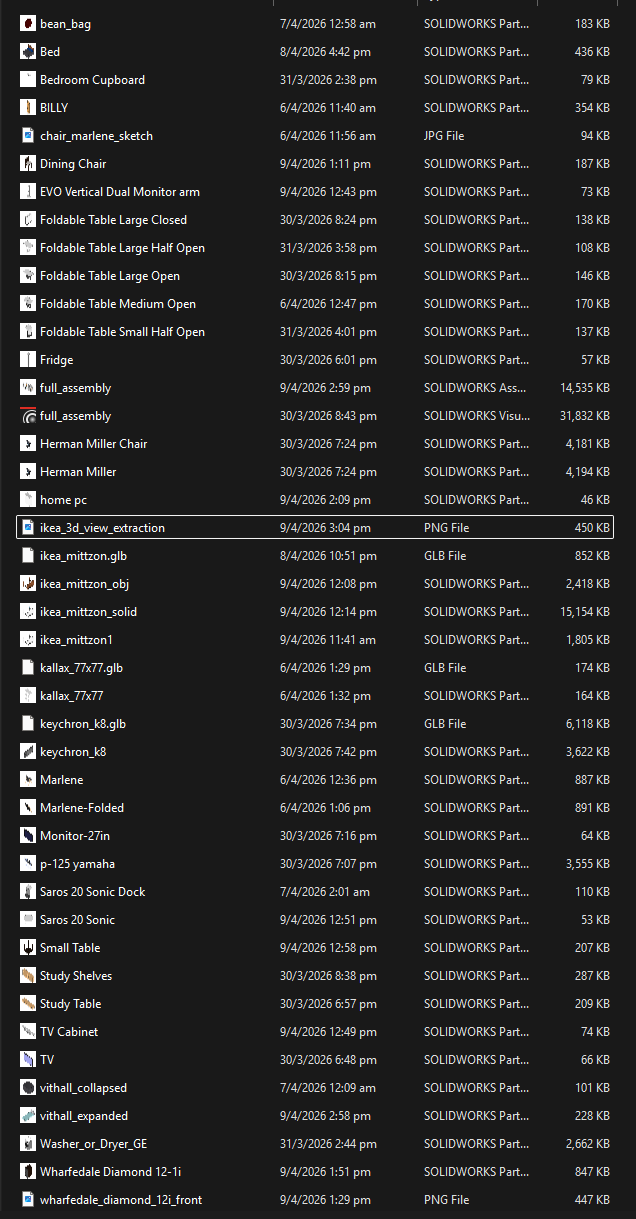
Task: Click the Washer_or_Dryer_GE file icon
Action: coord(28,1143)
